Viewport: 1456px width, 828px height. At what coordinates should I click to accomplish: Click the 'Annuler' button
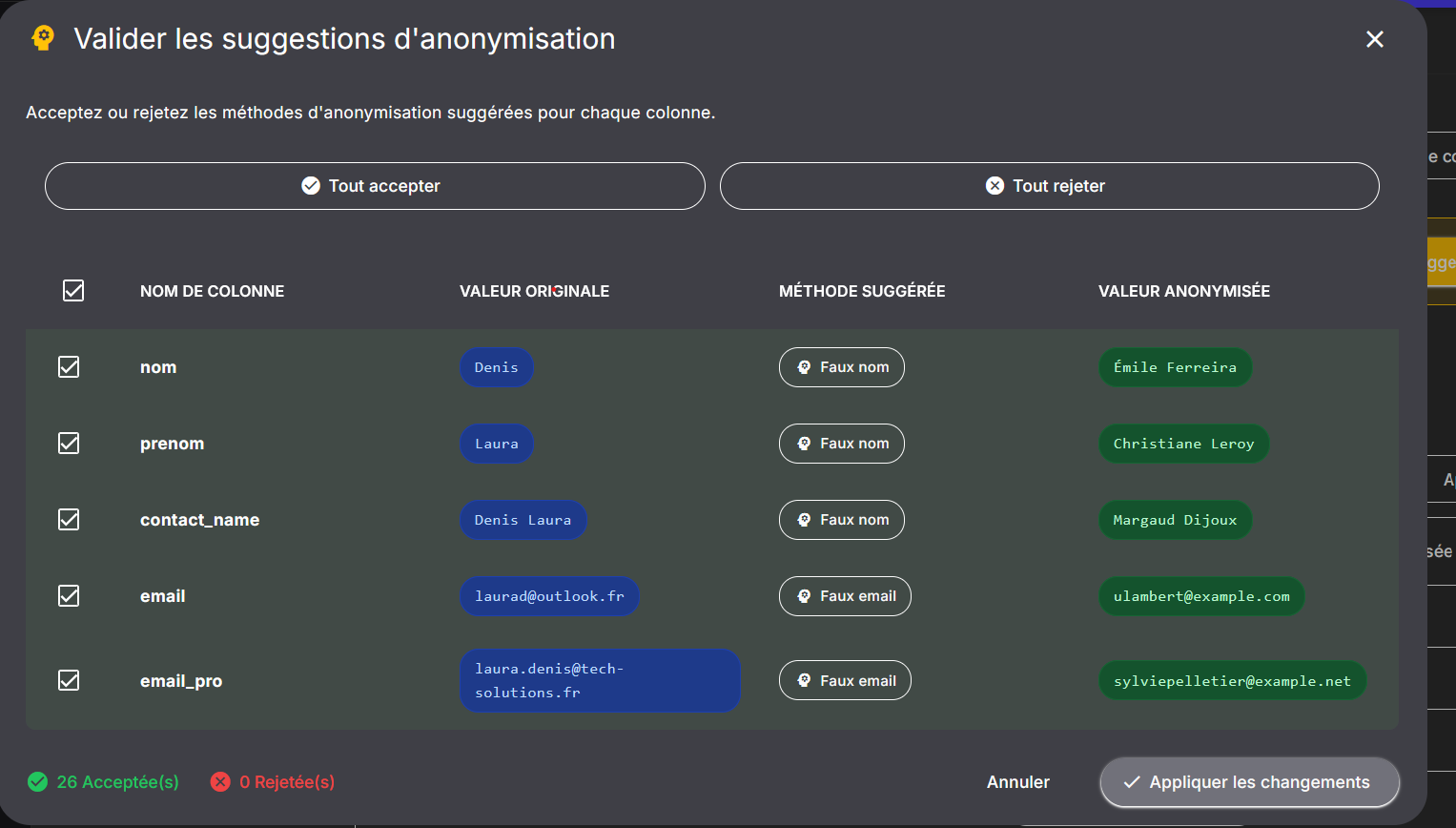[1018, 782]
